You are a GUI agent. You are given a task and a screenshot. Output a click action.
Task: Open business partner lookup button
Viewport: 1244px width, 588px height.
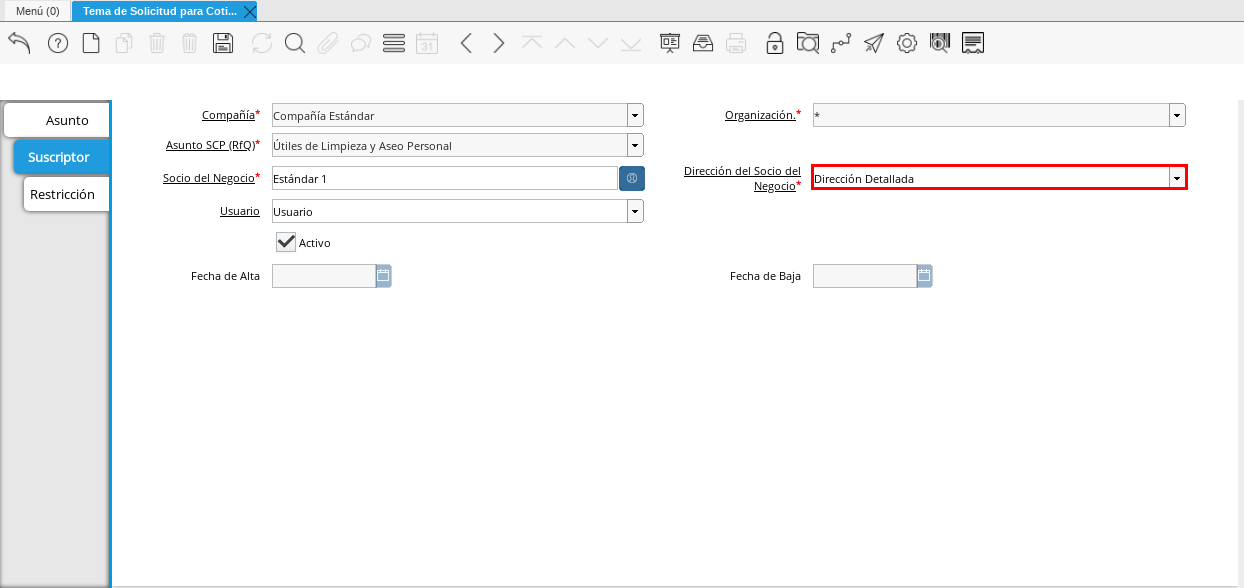pyautogui.click(x=632, y=178)
